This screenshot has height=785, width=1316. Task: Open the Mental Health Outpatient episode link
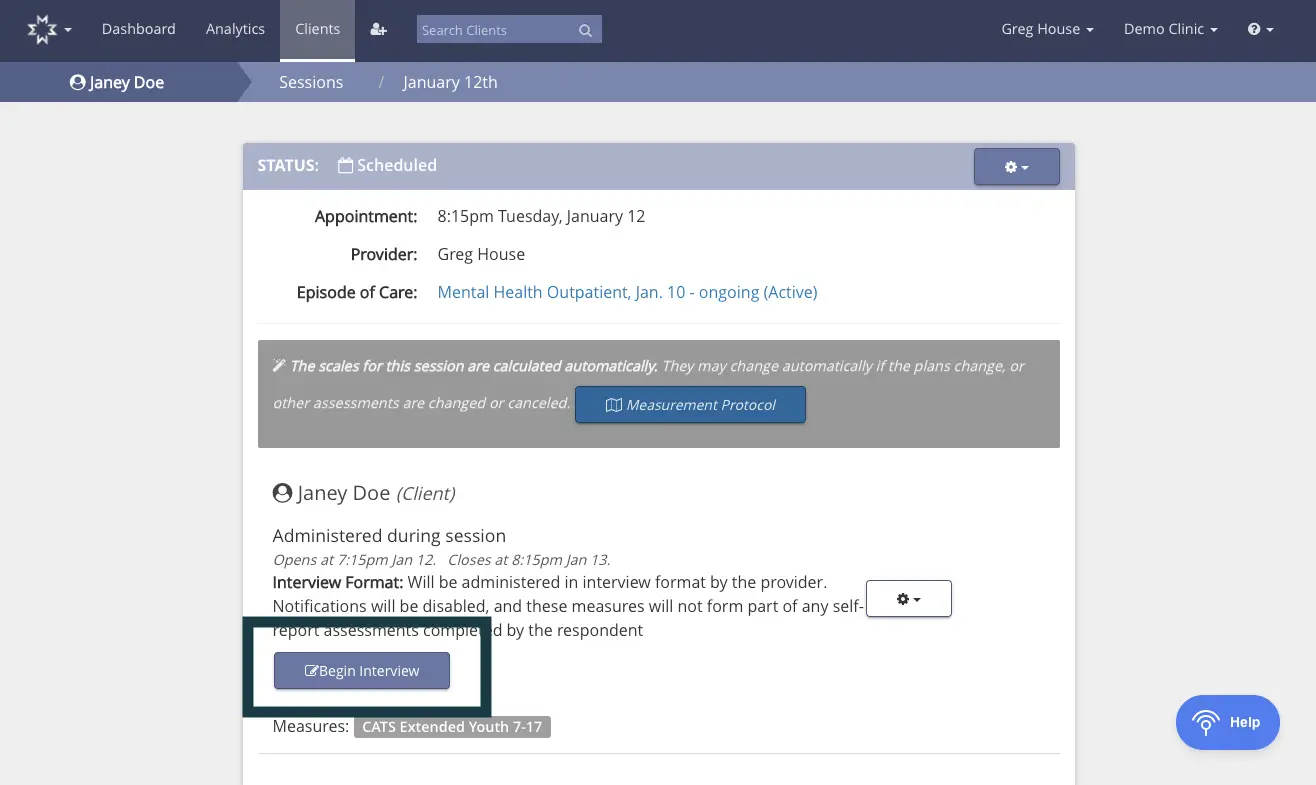tap(627, 292)
